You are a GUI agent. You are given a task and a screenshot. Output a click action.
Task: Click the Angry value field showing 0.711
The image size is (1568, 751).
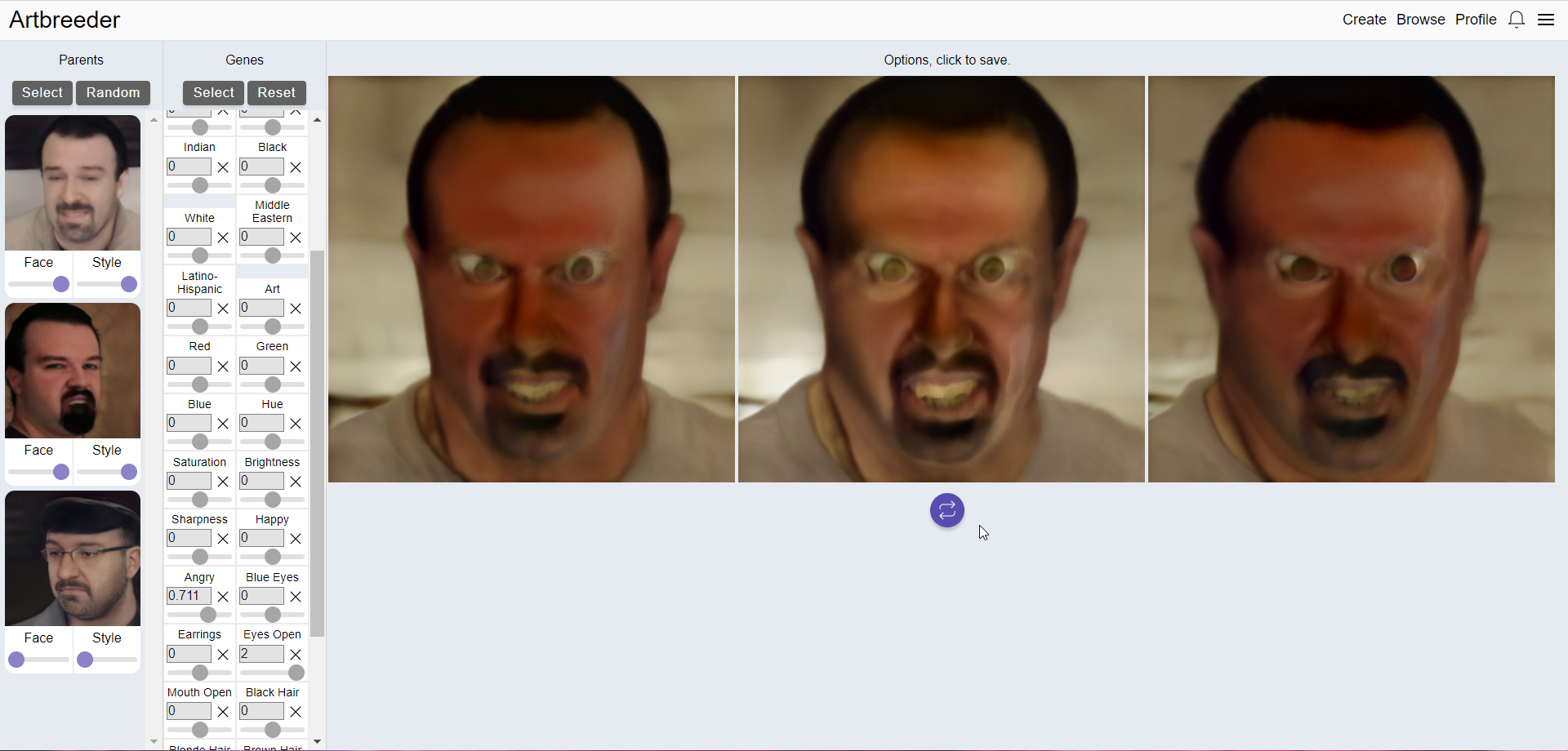(189, 596)
